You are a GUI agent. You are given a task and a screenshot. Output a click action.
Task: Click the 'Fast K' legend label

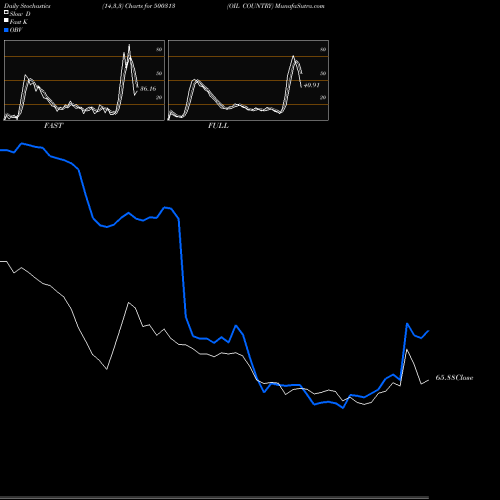click(x=19, y=22)
